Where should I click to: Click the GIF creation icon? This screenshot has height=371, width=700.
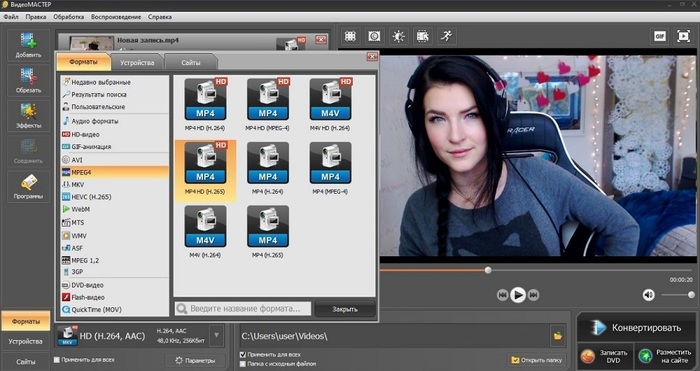(660, 36)
